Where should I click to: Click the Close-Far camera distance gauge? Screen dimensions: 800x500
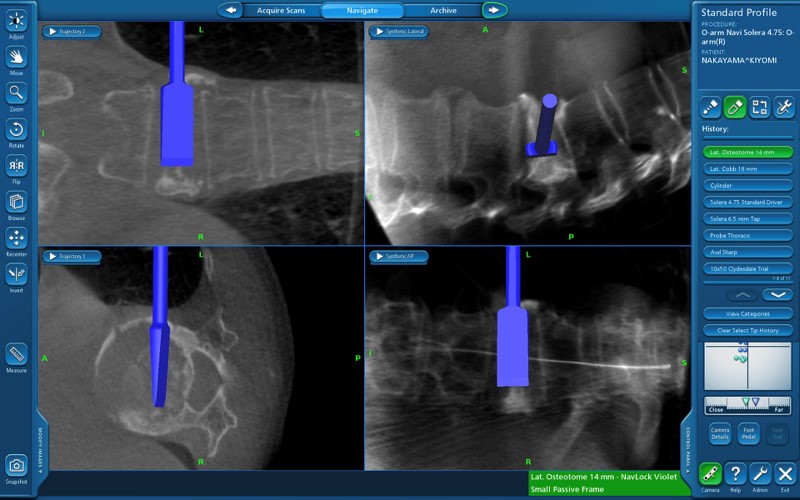(x=747, y=405)
